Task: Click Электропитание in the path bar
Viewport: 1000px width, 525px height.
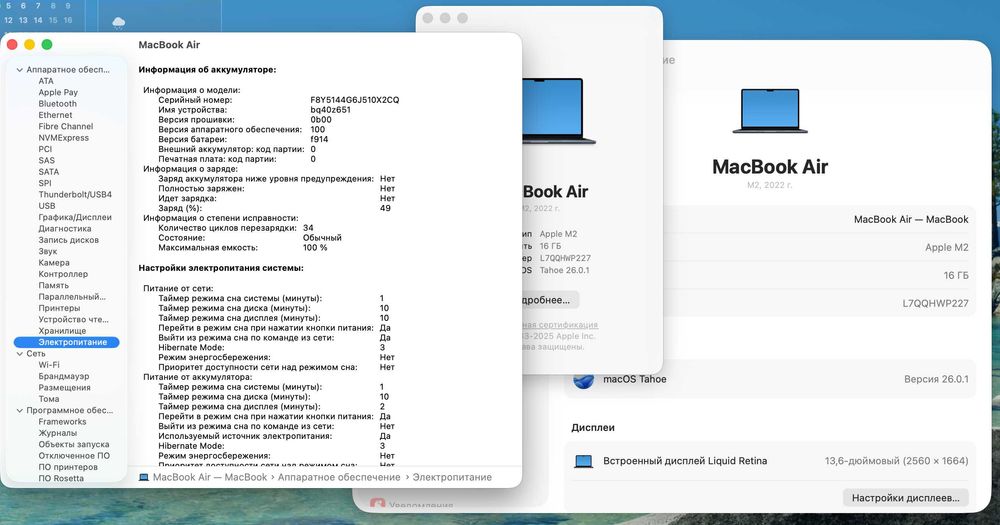Action: click(x=452, y=478)
